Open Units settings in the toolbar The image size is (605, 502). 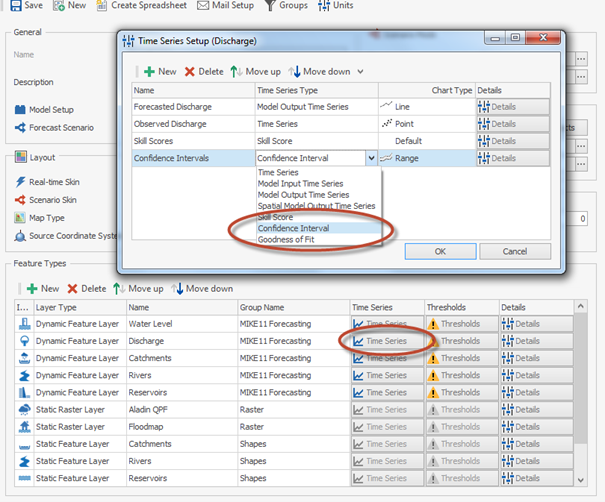click(336, 5)
